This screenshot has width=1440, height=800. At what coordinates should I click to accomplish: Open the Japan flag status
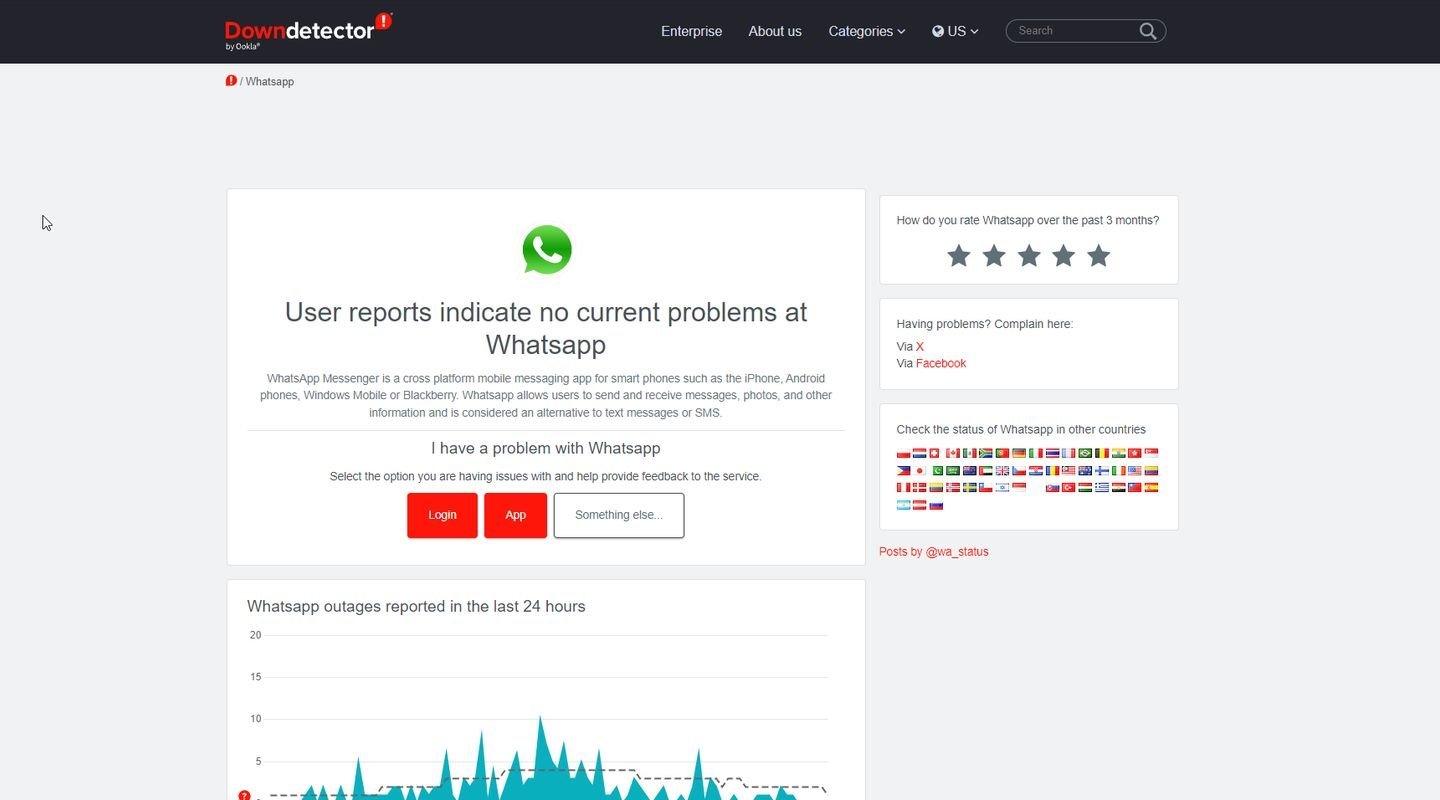coord(920,471)
